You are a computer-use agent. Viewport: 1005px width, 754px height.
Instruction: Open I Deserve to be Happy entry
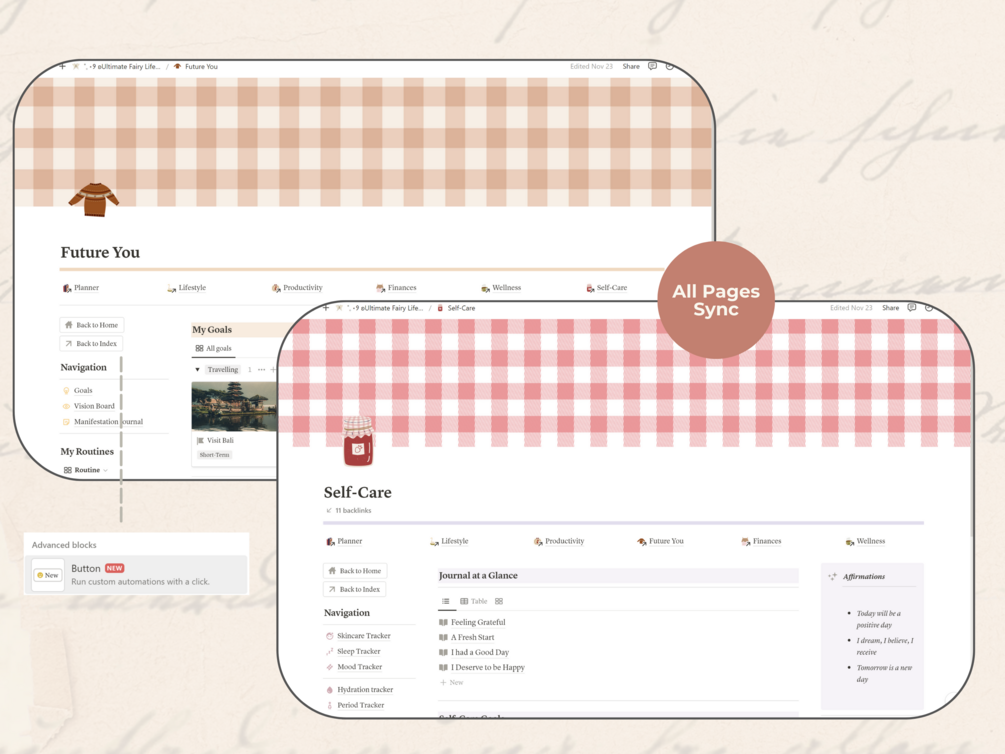click(482, 667)
